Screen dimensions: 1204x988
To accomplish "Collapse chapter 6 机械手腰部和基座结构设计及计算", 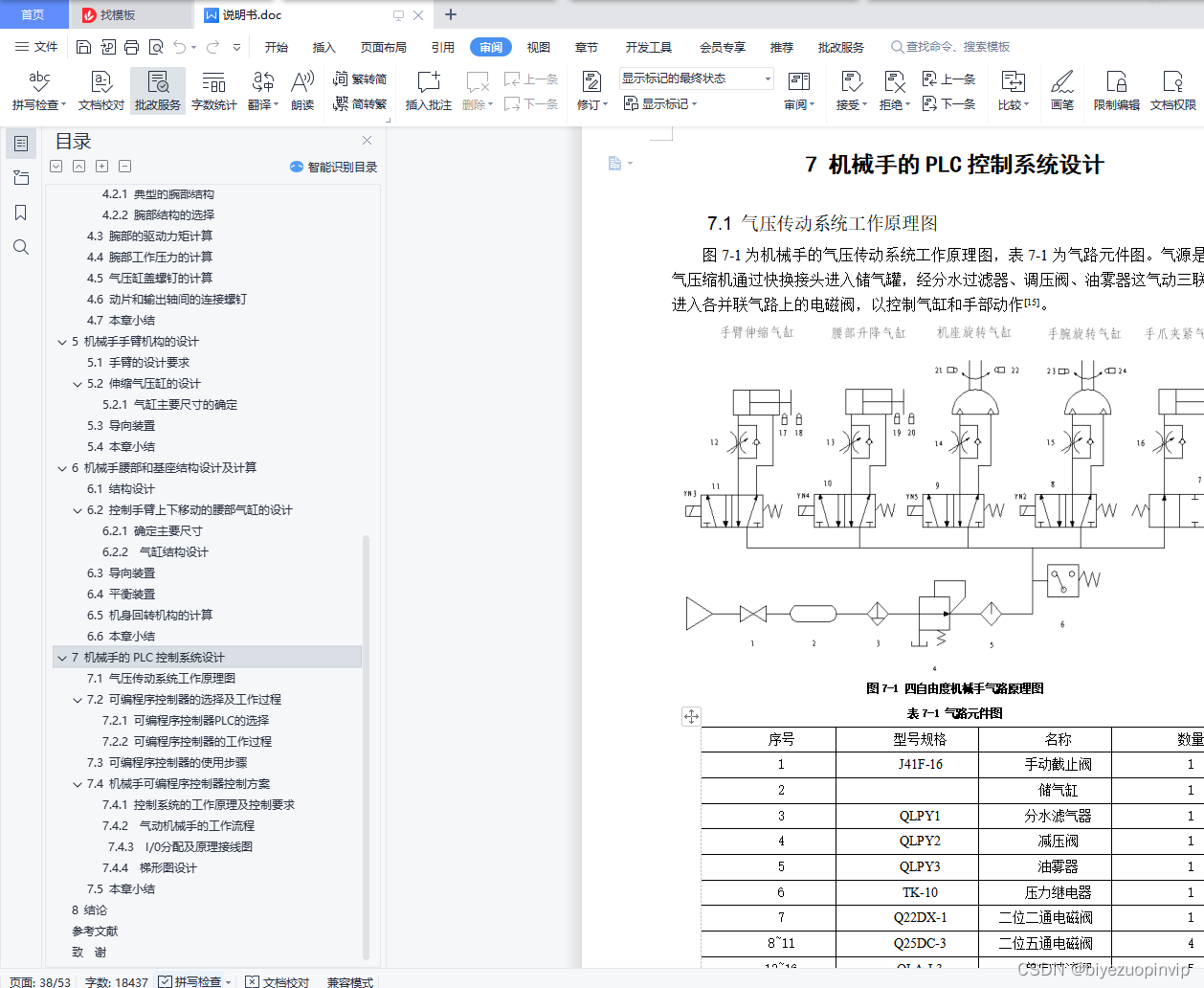I will coord(62,468).
